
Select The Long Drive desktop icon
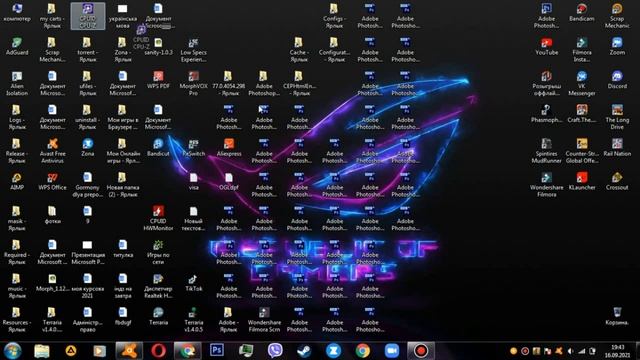coord(617,117)
